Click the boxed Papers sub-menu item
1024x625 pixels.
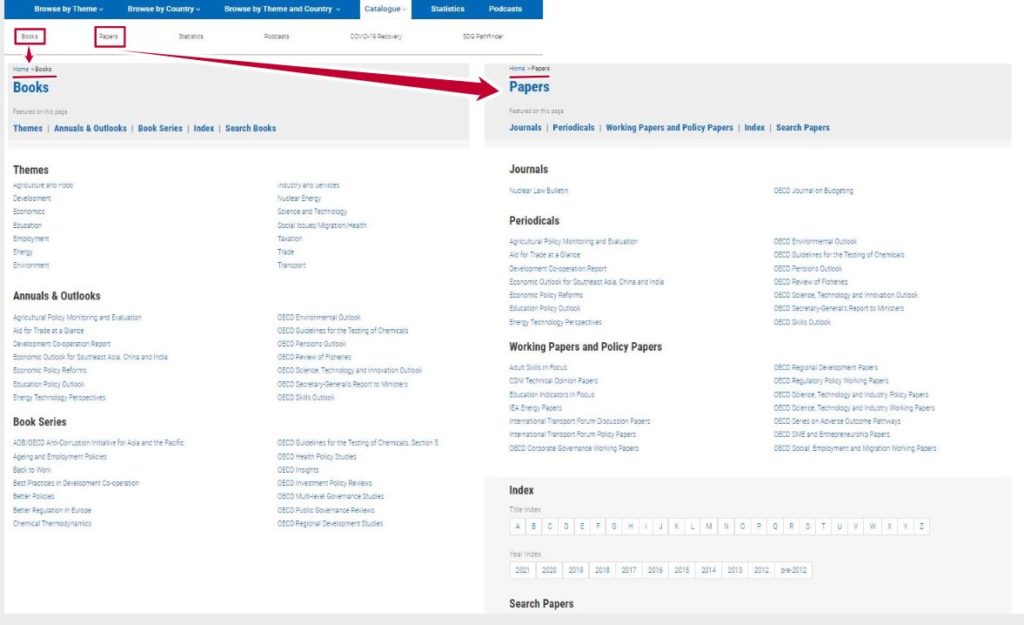coord(109,37)
